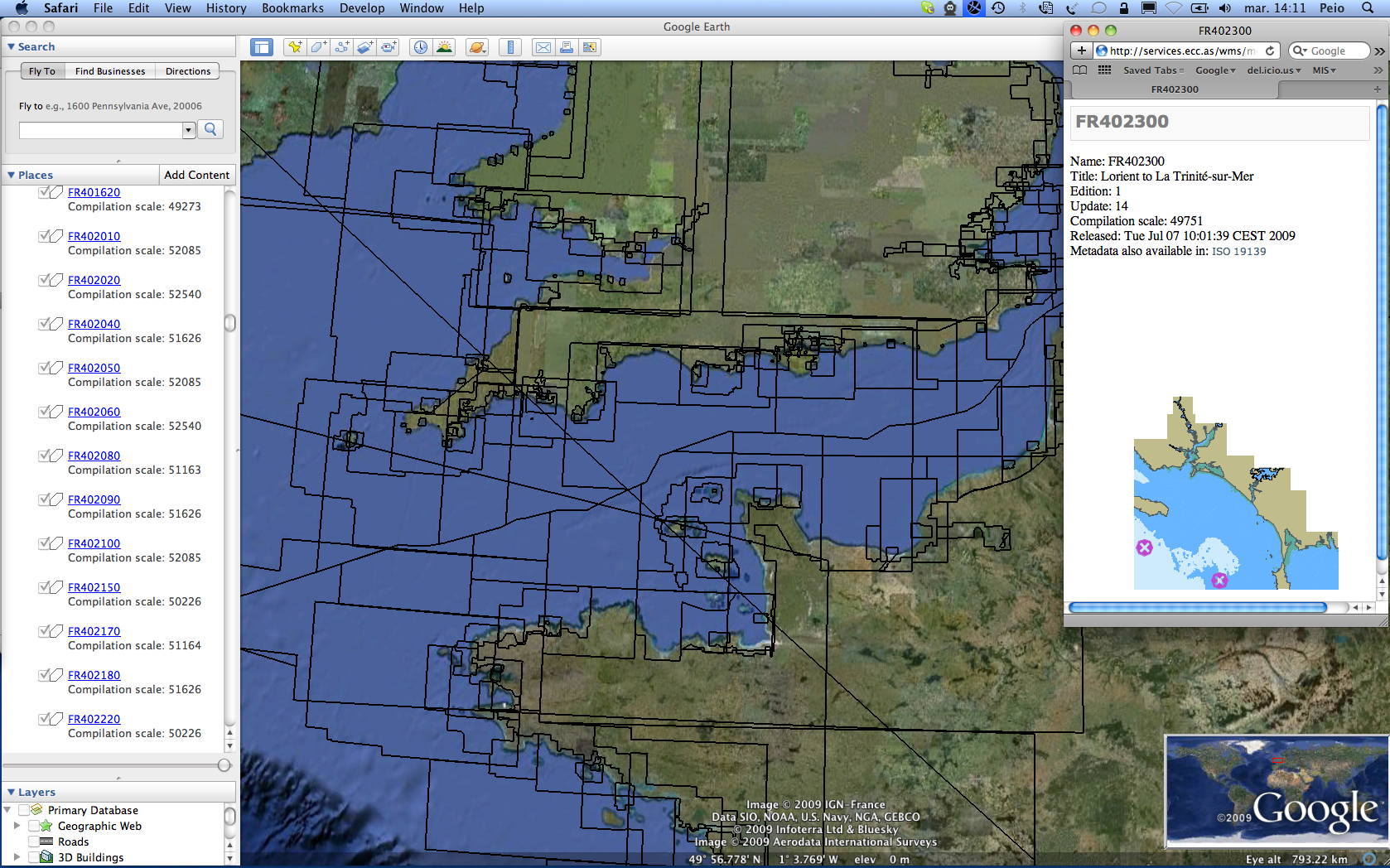Toggle checkbox for FR402040 place

tap(44, 324)
